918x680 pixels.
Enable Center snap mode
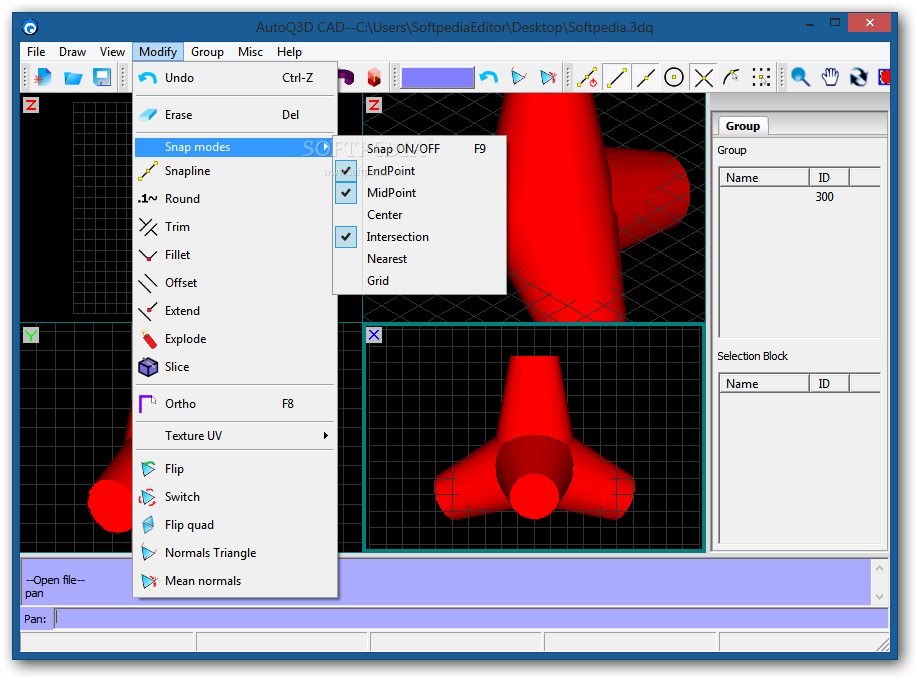point(419,215)
